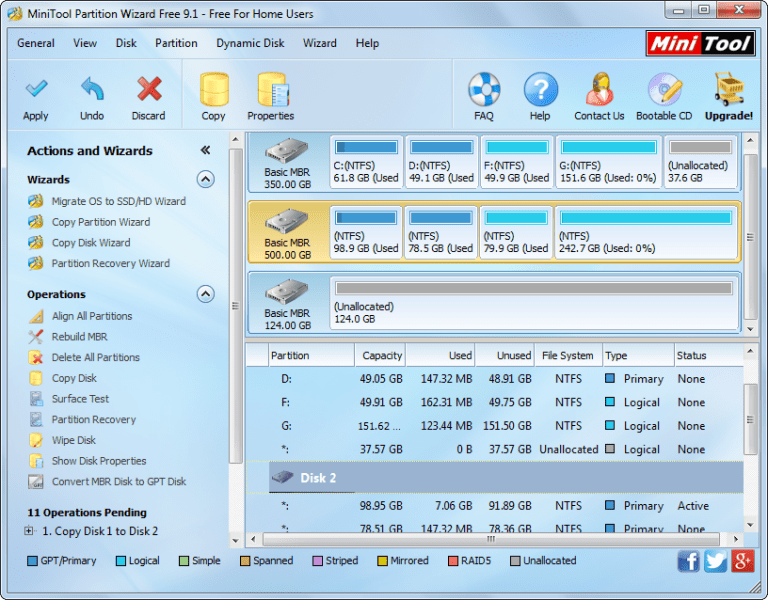Select C:(NTFS) 61.8 GB partition block

[x=366, y=162]
